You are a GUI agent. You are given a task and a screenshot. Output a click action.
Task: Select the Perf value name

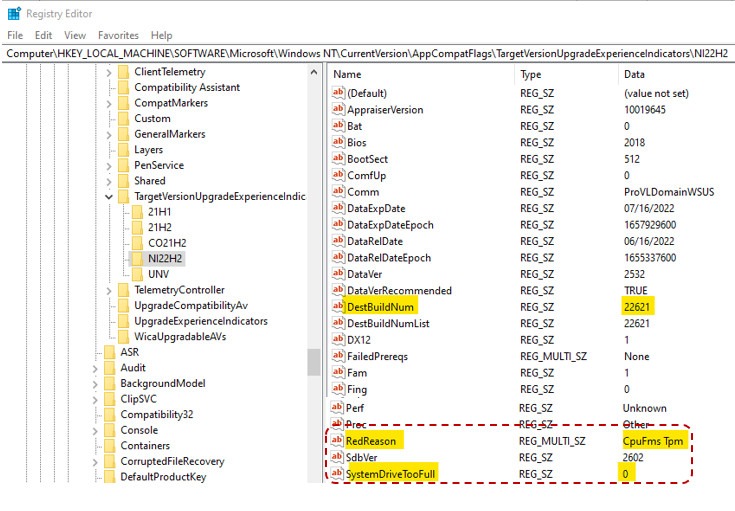(354, 408)
